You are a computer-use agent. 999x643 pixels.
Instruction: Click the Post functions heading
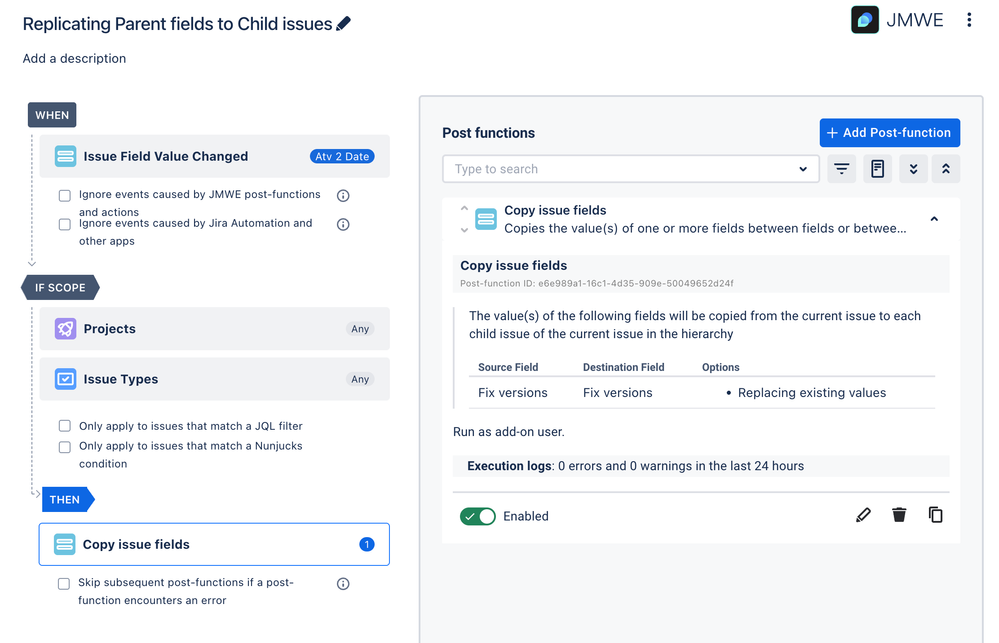coord(489,133)
